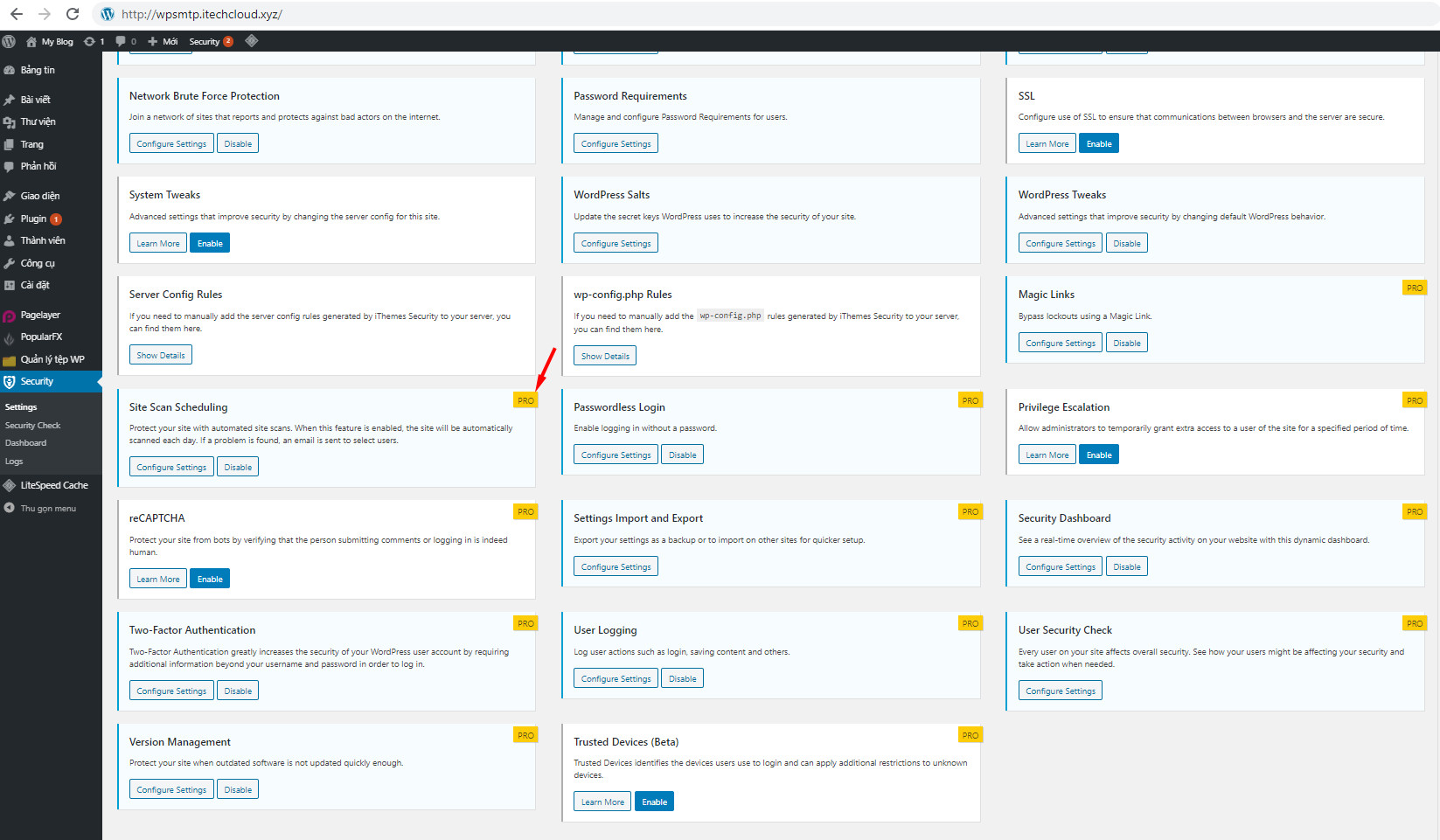Enable the SSL module

pos(1099,143)
